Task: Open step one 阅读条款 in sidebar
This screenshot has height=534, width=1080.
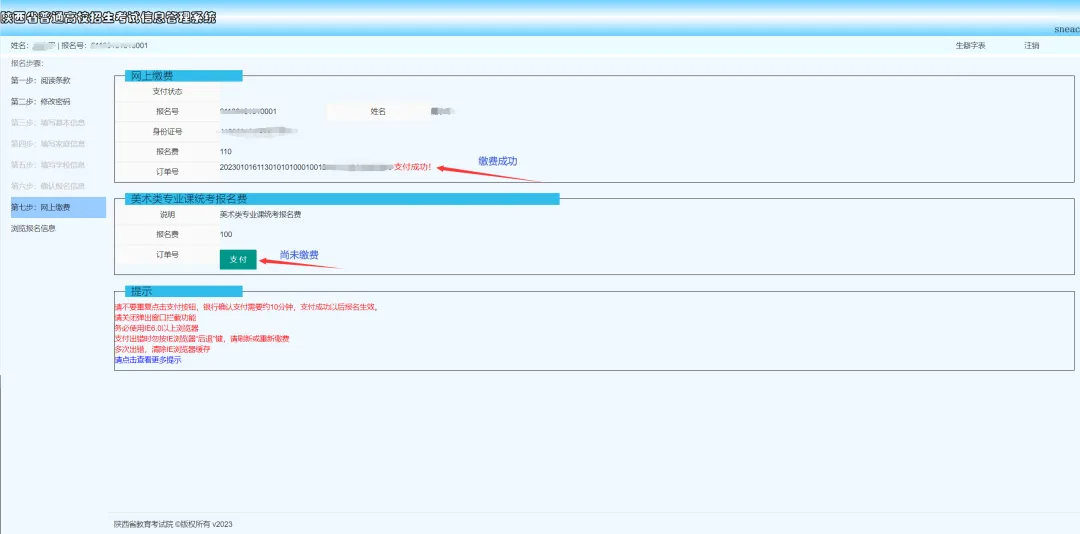Action: click(x=41, y=80)
